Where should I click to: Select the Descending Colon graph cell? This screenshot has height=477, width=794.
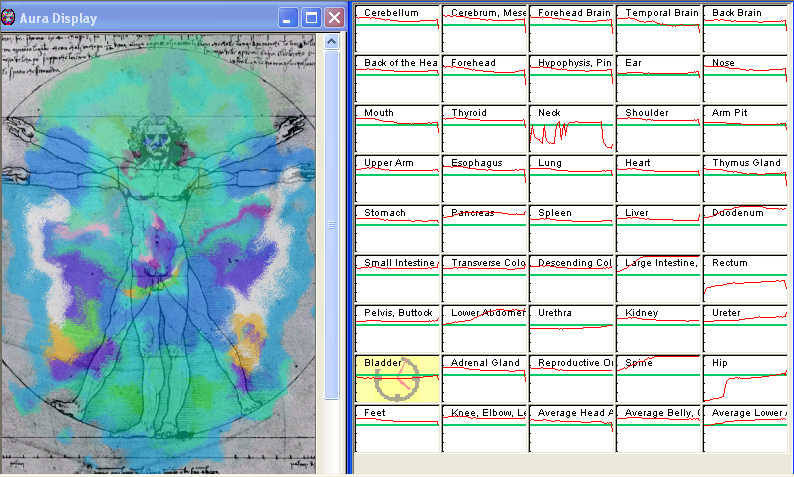pyautogui.click(x=572, y=279)
